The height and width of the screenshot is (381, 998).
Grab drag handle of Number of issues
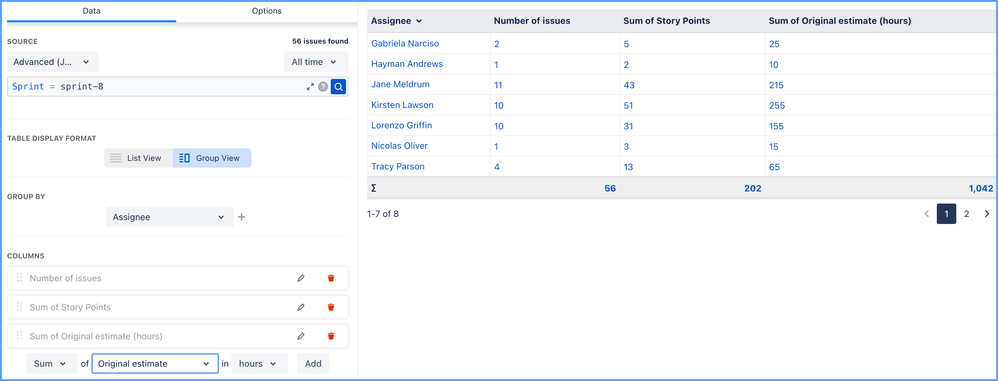point(19,278)
